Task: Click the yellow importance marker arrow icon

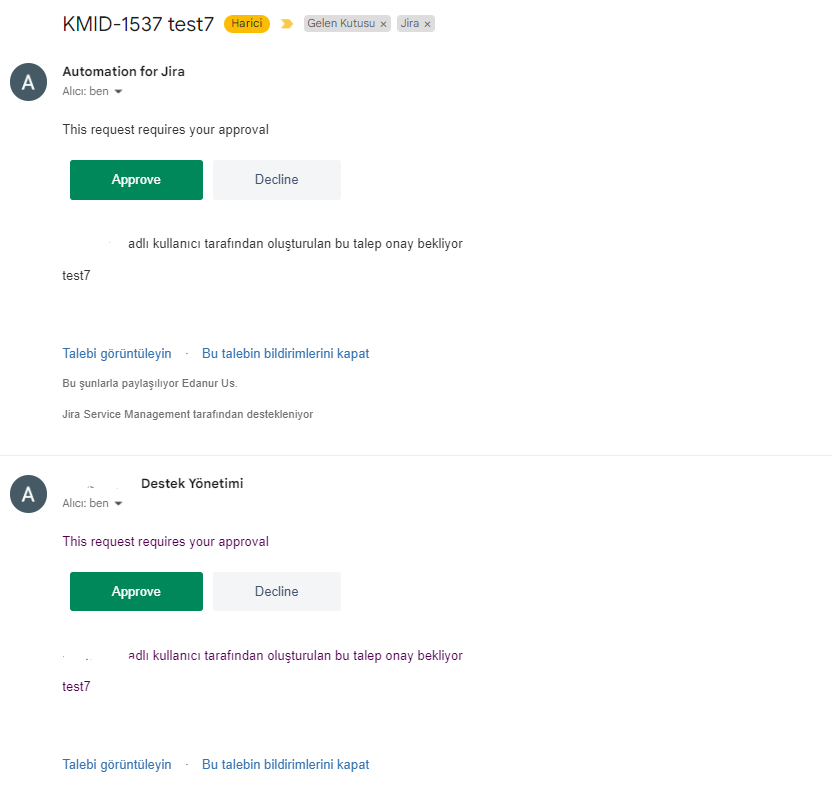Action: click(287, 24)
